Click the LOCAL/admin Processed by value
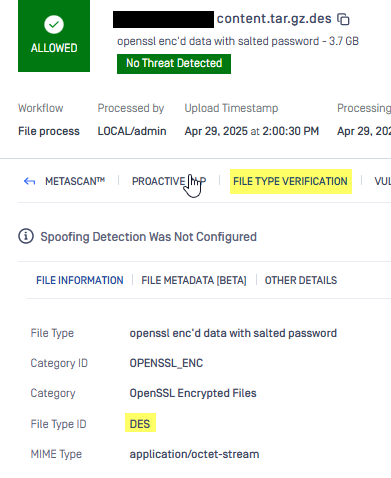The width and height of the screenshot is (391, 478). click(132, 131)
